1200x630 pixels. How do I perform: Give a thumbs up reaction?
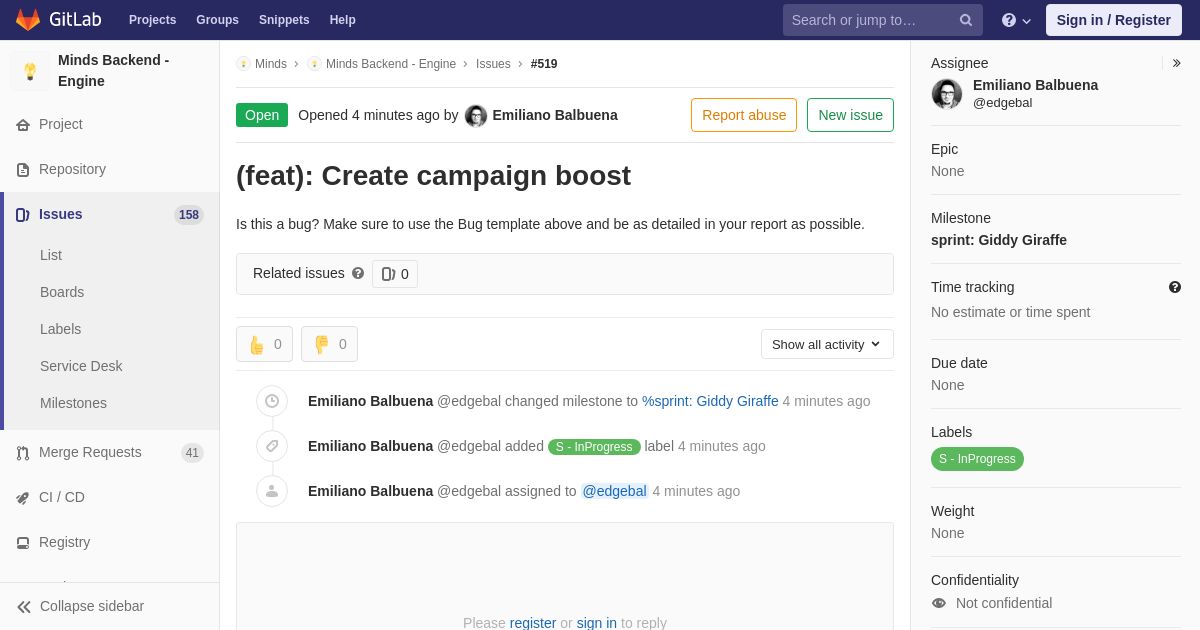coord(264,344)
